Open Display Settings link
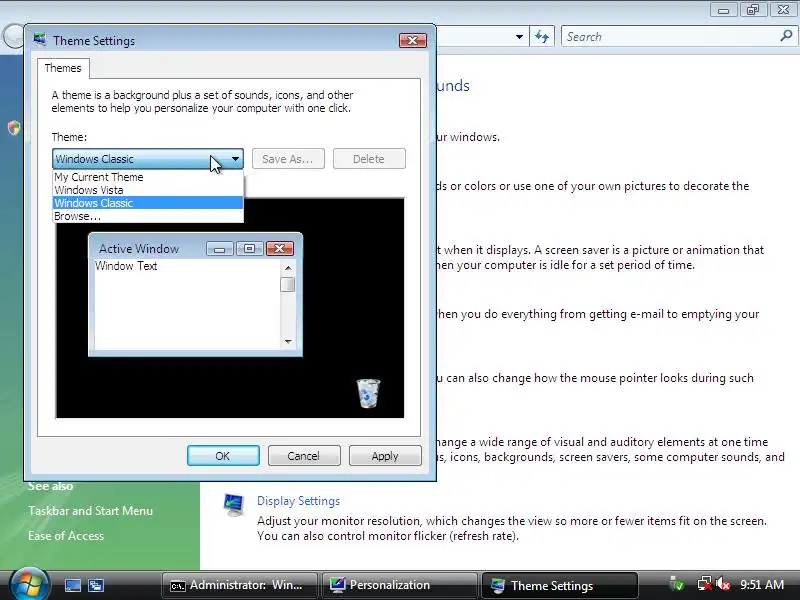 (x=298, y=501)
